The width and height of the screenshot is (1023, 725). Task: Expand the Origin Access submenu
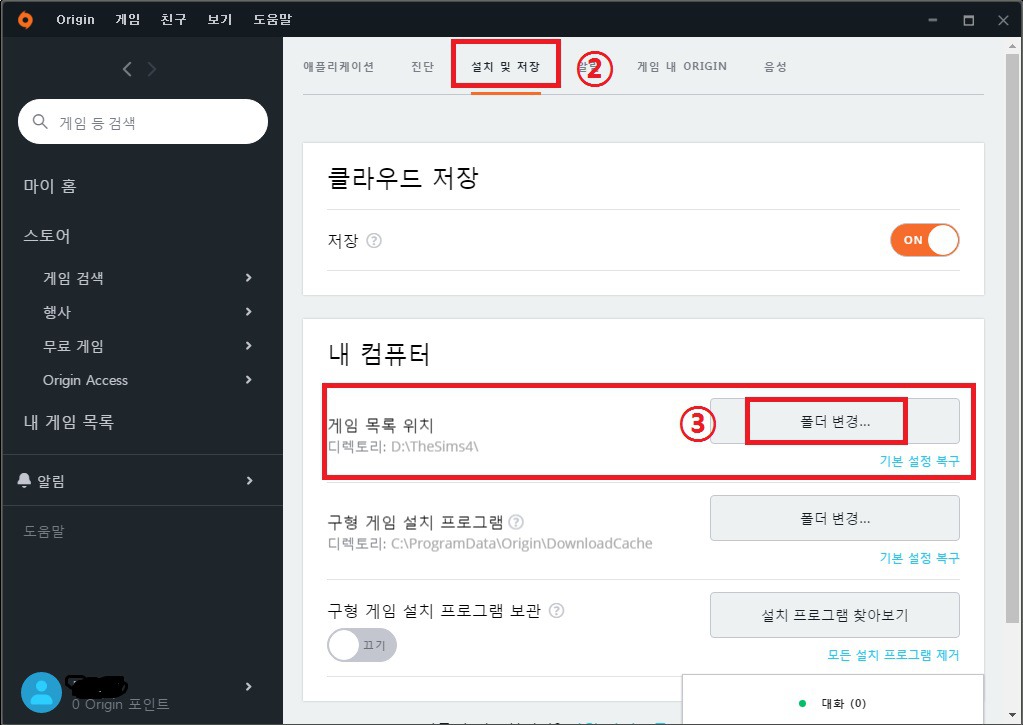pos(249,380)
